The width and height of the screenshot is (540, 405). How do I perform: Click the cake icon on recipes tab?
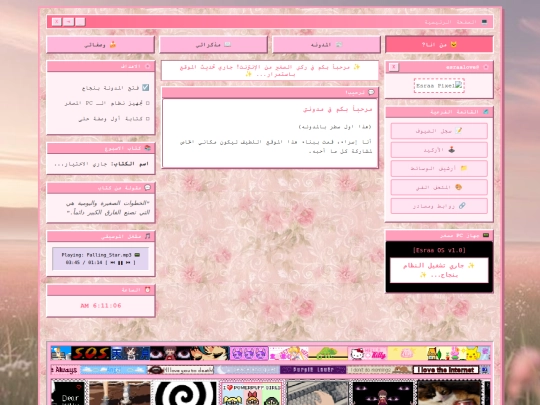113,44
